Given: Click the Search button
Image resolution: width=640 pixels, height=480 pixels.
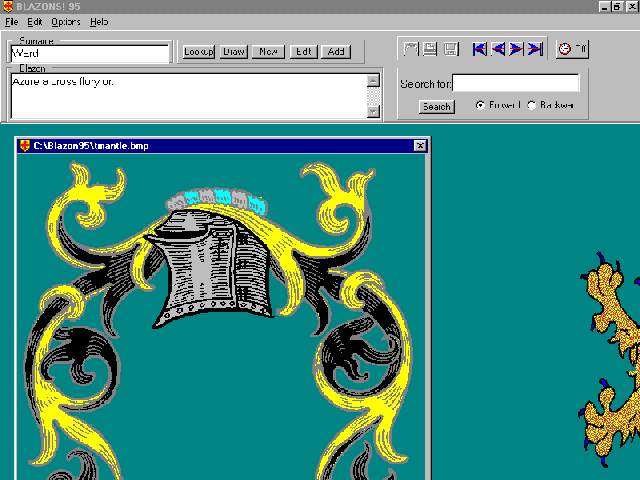Looking at the screenshot, I should tap(436, 106).
